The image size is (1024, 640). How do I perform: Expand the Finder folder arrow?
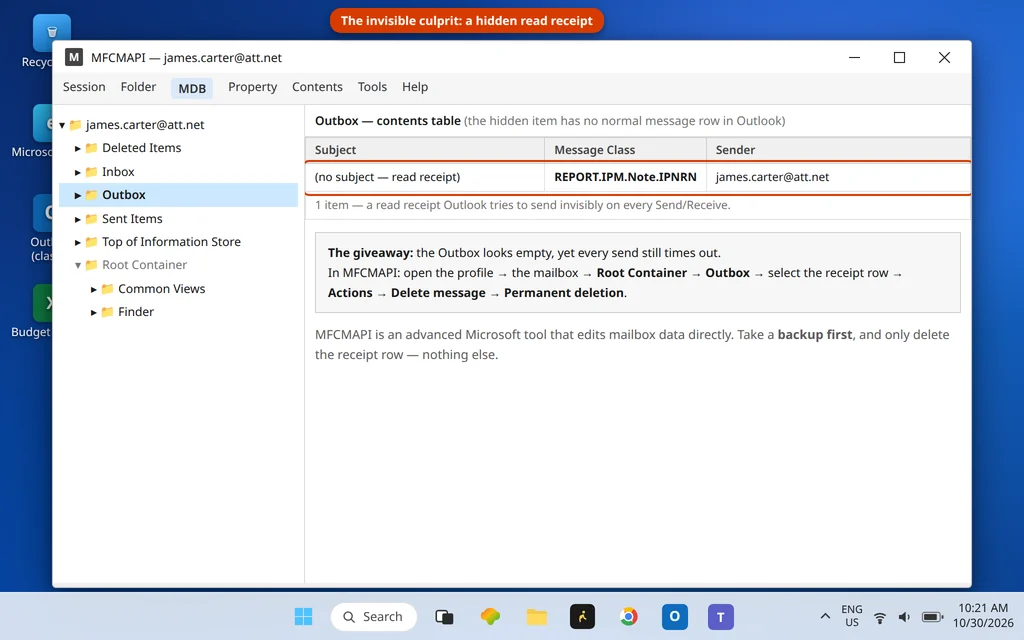(93, 312)
